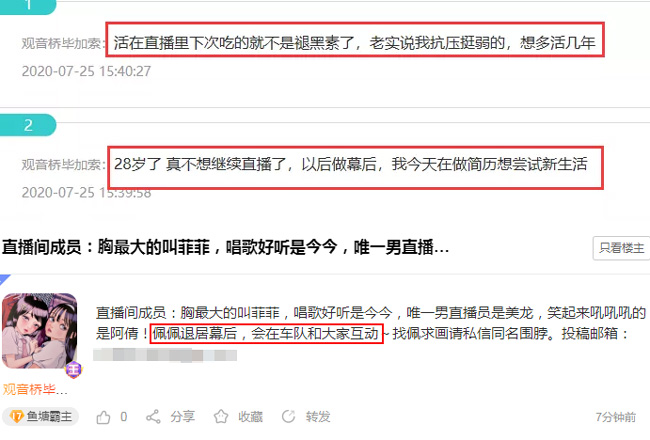650x440 pixels.
Task: Open the anime avatar thumbnail
Action: (x=40, y=331)
